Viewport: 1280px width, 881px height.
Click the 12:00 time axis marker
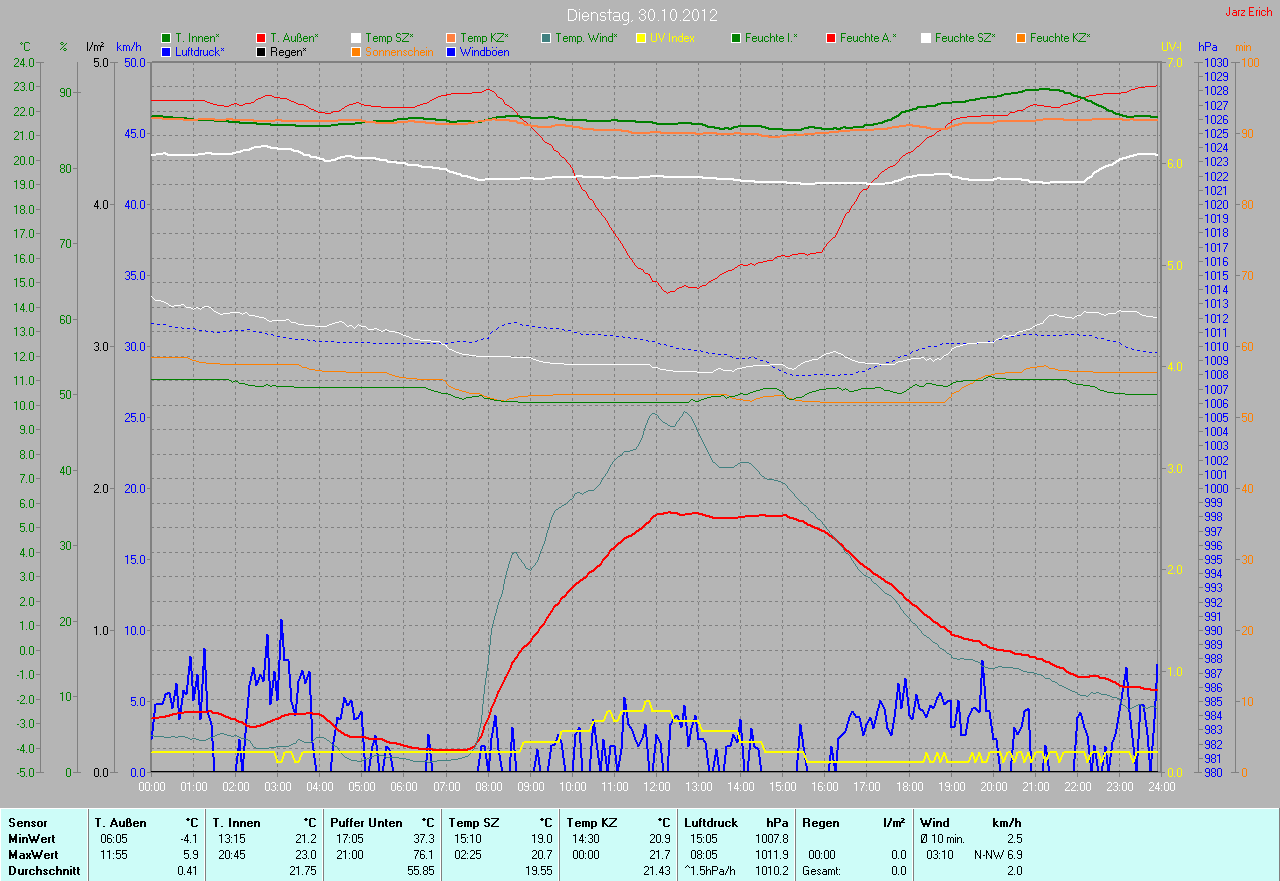pyautogui.click(x=656, y=787)
